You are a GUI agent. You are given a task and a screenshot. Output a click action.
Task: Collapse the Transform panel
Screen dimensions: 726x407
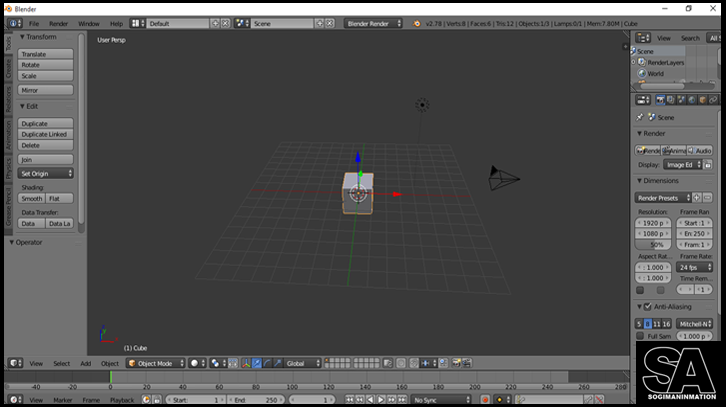[x=22, y=37]
